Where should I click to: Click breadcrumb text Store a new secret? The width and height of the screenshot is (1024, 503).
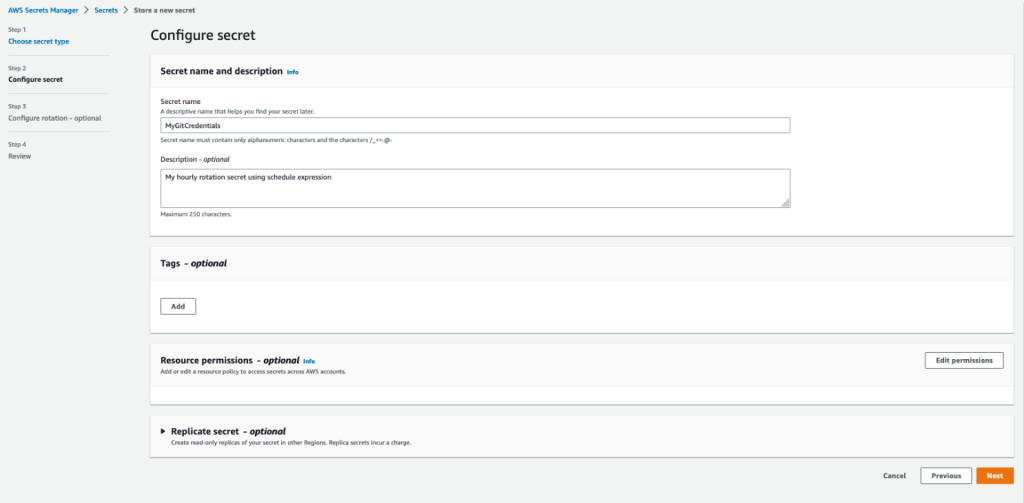(164, 10)
